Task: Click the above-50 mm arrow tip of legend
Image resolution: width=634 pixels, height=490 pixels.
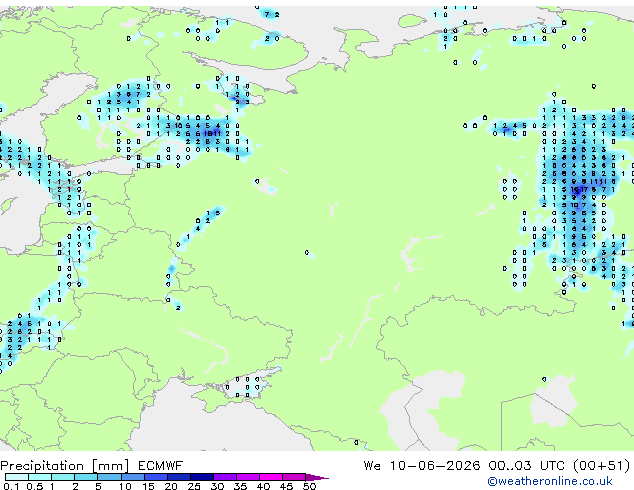Action: click(x=317, y=477)
